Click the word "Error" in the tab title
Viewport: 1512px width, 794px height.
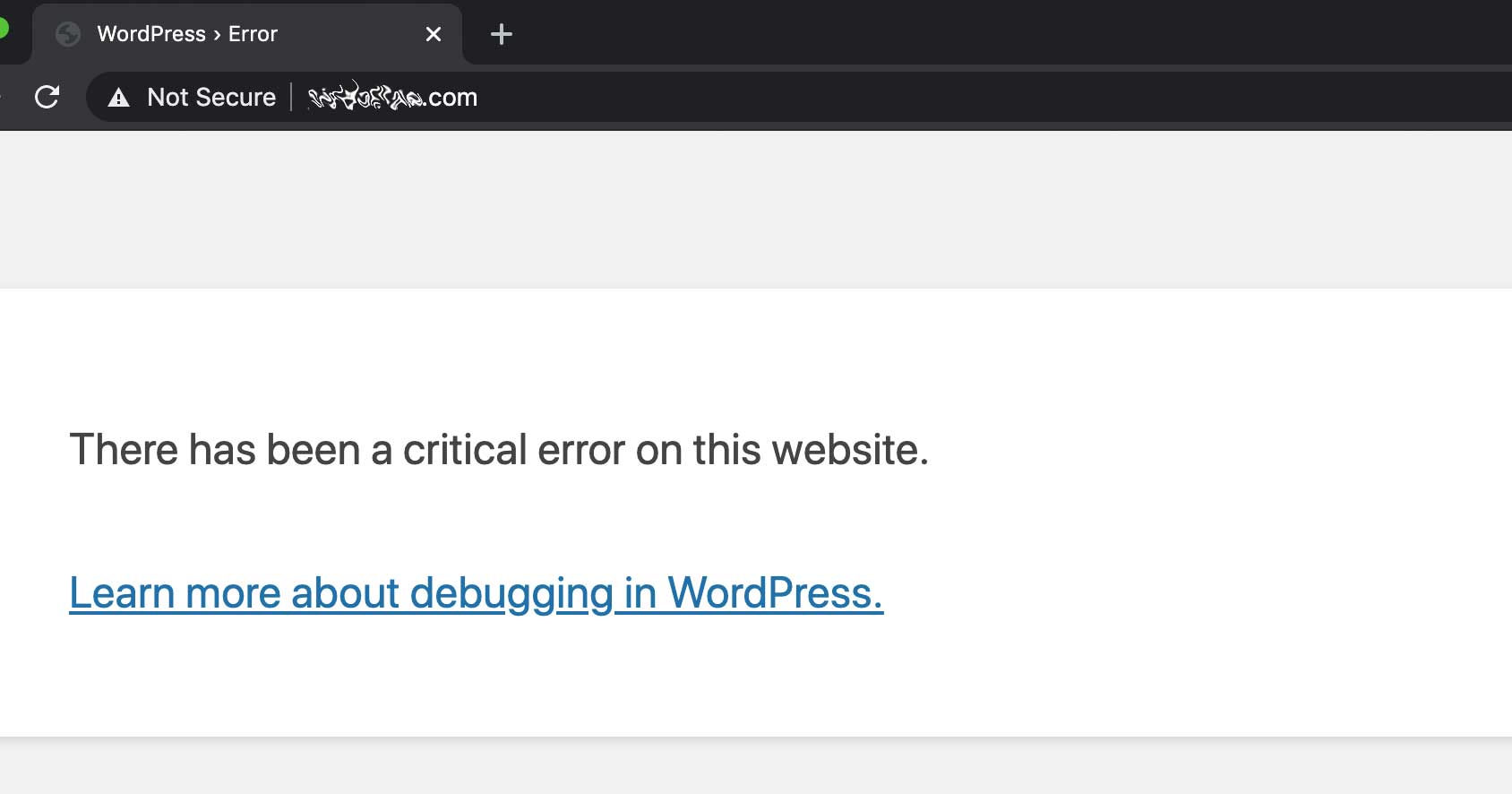point(253,34)
